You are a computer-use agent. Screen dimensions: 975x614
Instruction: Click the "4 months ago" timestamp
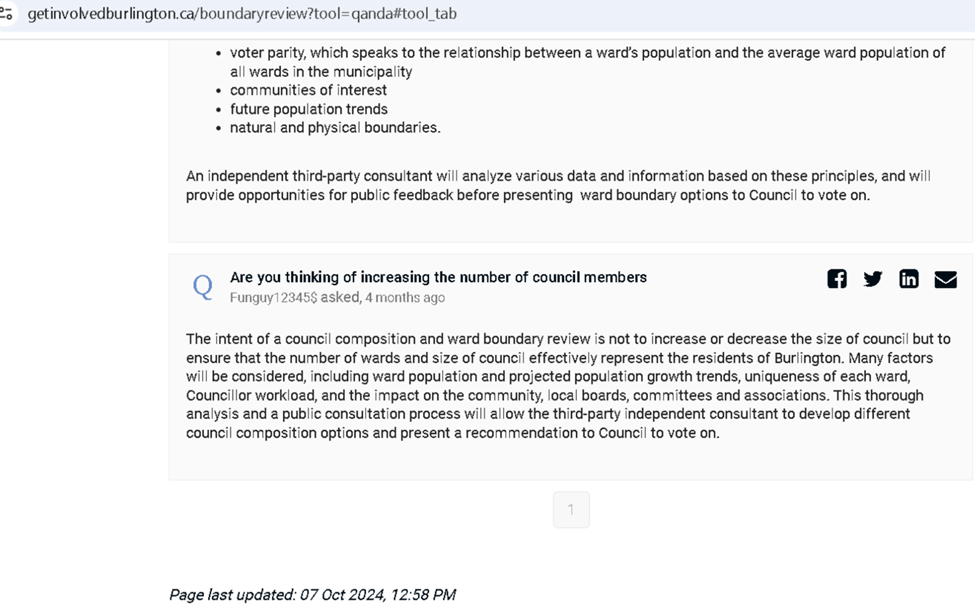pos(405,298)
